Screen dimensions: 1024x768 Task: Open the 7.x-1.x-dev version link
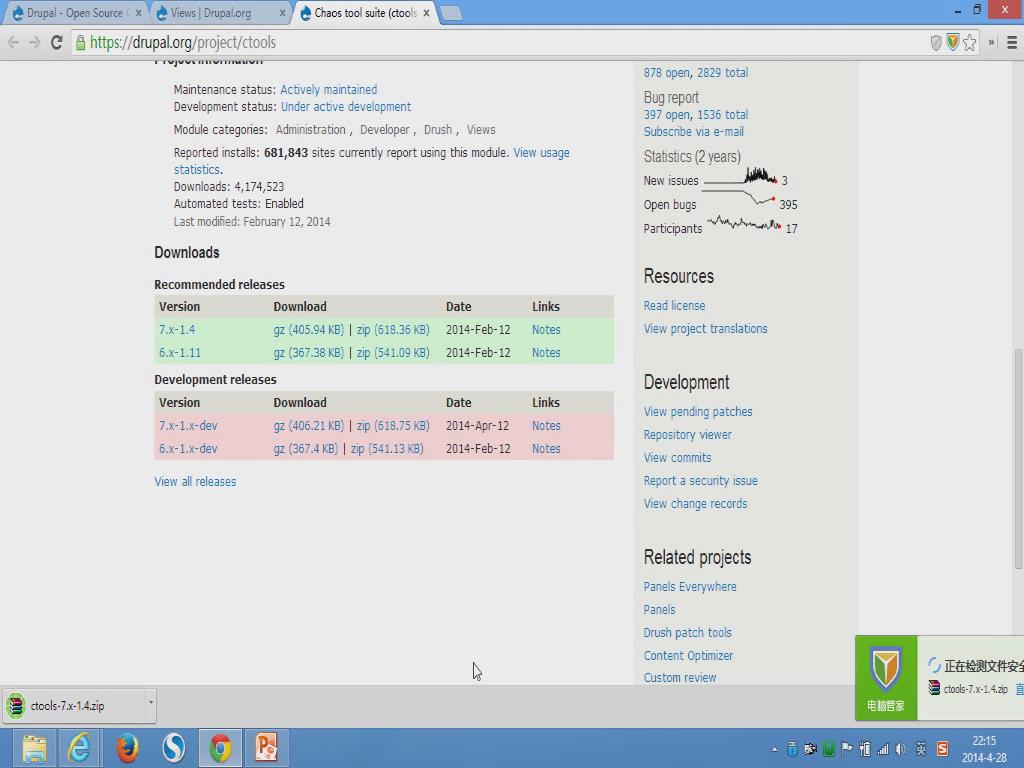click(188, 426)
